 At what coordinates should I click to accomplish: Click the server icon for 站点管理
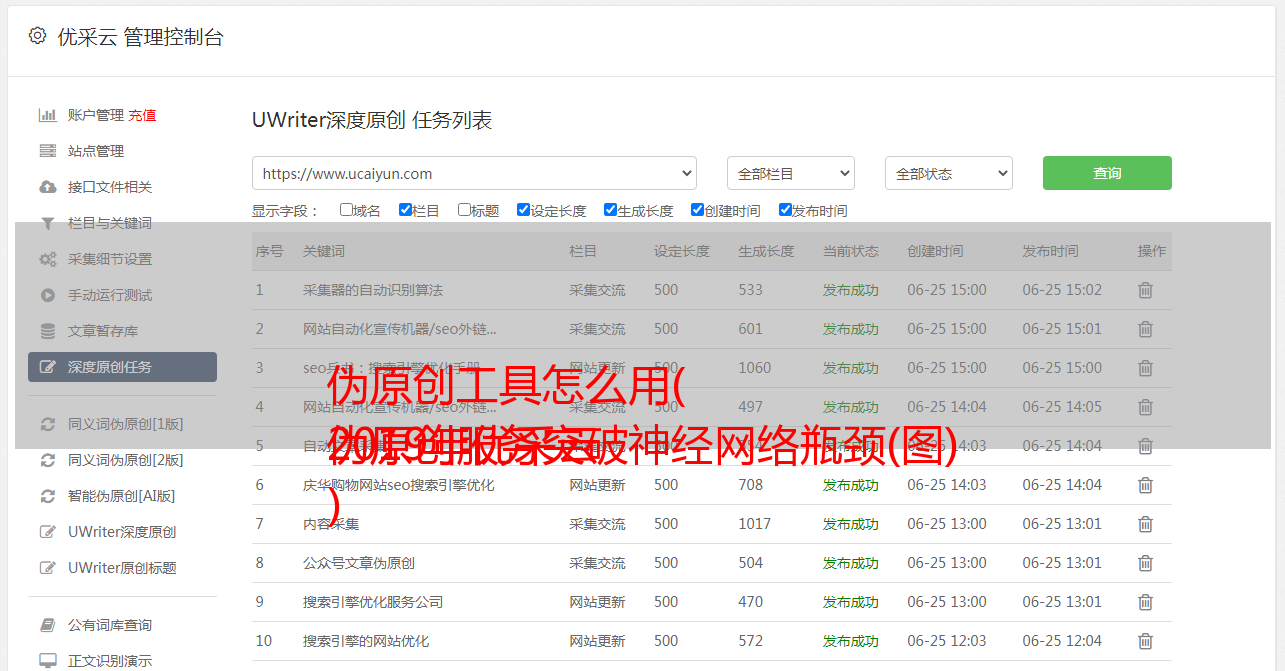pos(47,151)
